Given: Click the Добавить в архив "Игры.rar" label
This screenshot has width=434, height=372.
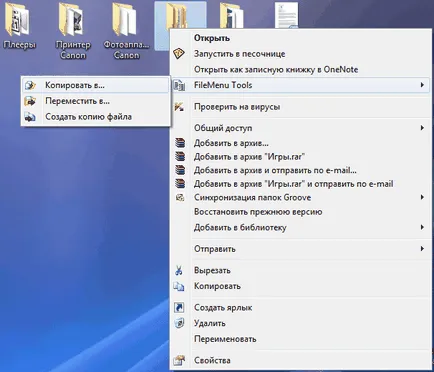Looking at the screenshot, I should coord(249,157).
